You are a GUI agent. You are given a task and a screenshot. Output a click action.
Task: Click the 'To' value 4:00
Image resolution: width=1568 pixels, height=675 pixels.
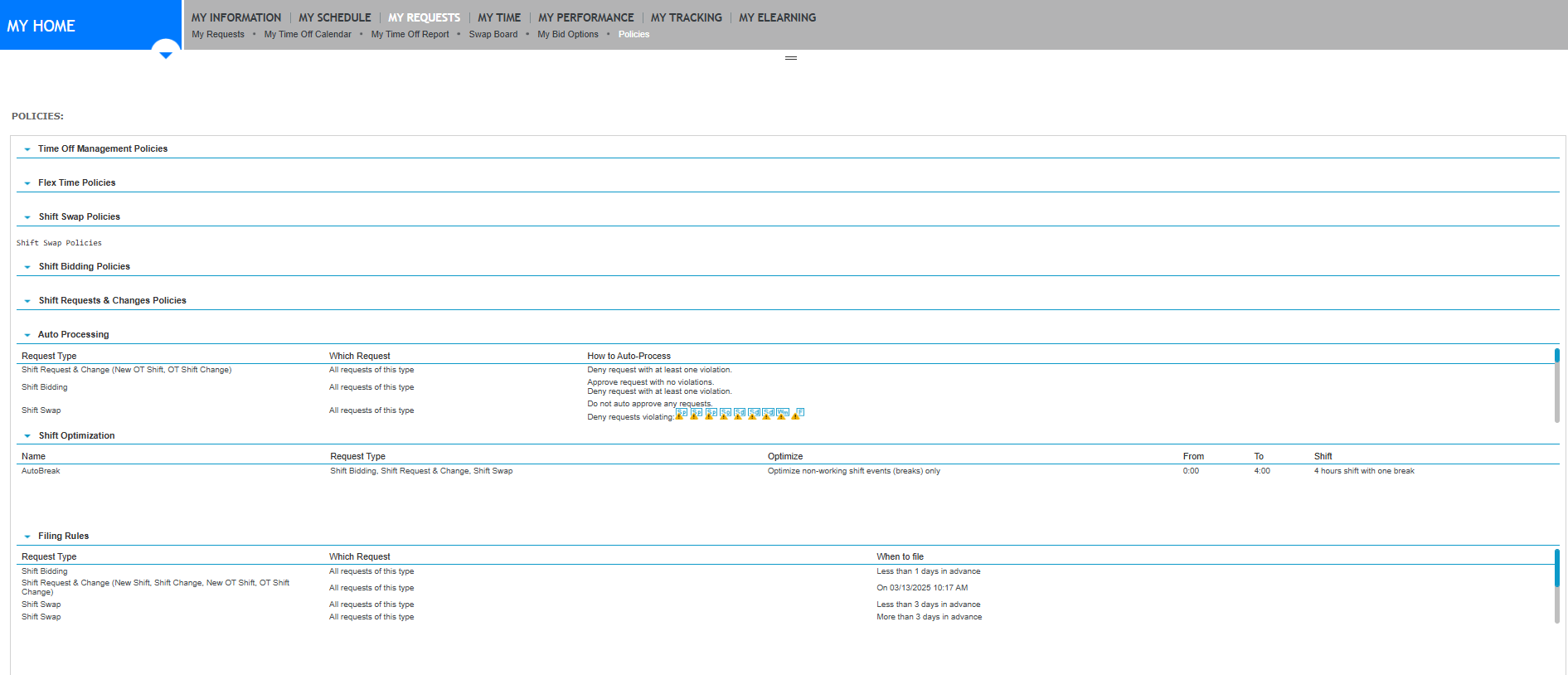pyautogui.click(x=1262, y=471)
